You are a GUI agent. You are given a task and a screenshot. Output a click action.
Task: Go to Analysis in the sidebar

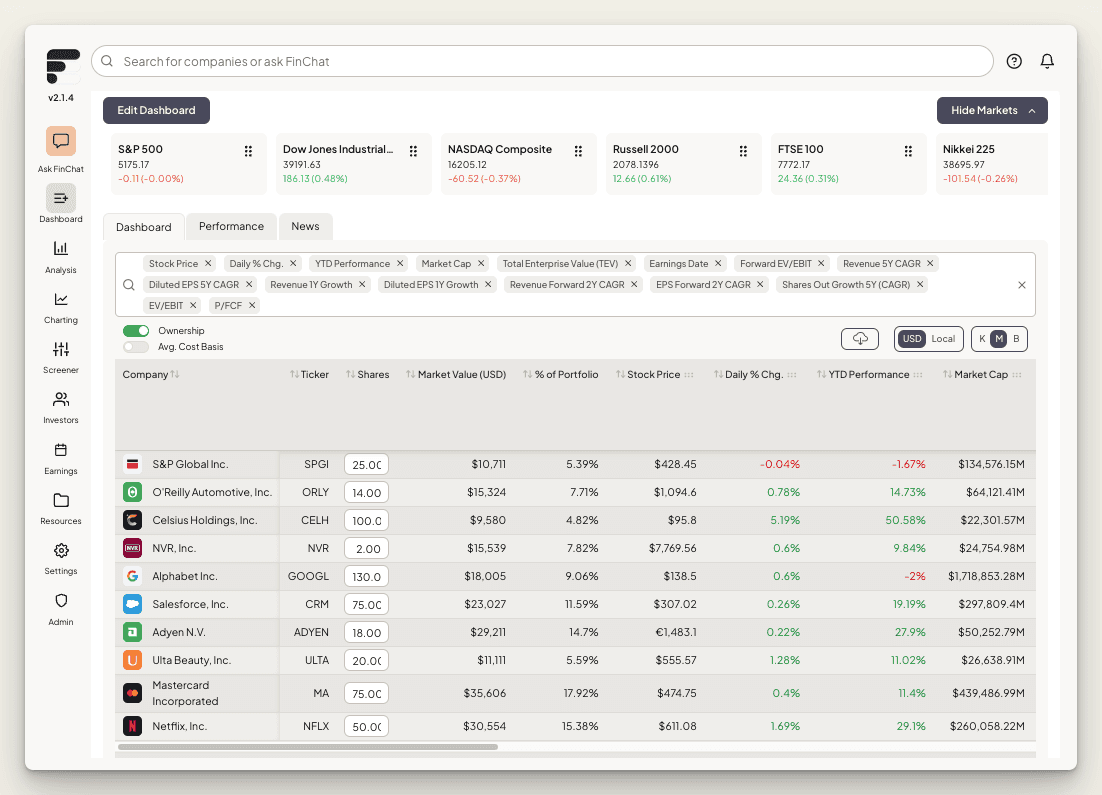(x=61, y=257)
